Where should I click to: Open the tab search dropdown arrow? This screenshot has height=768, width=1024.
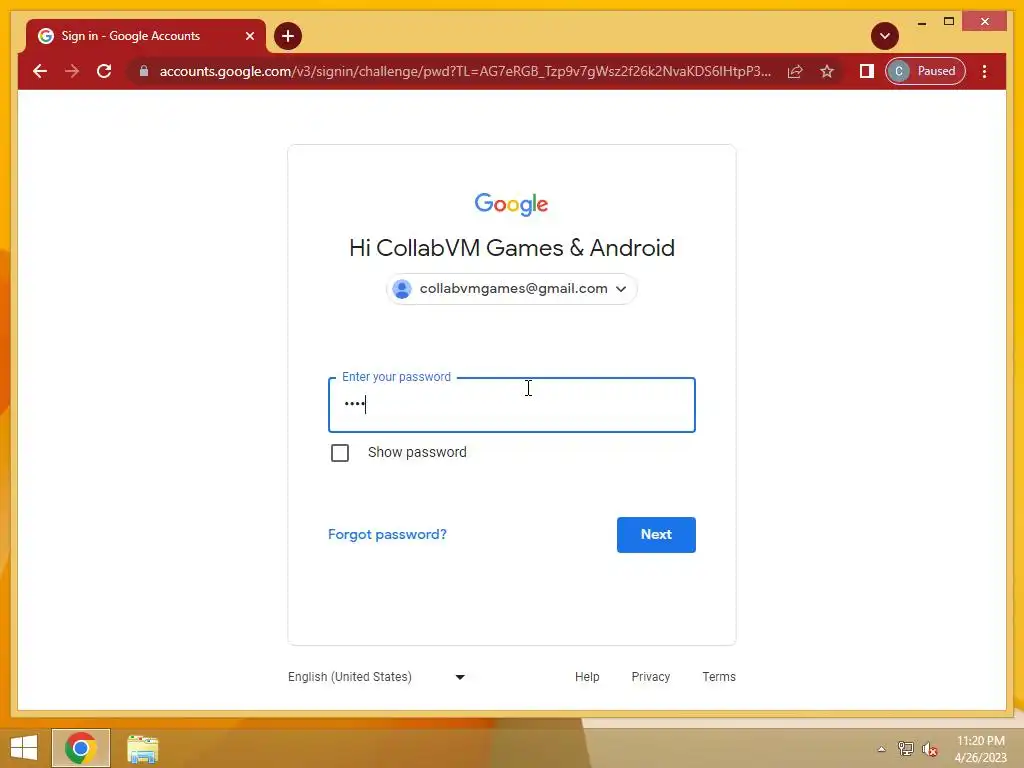pos(884,36)
